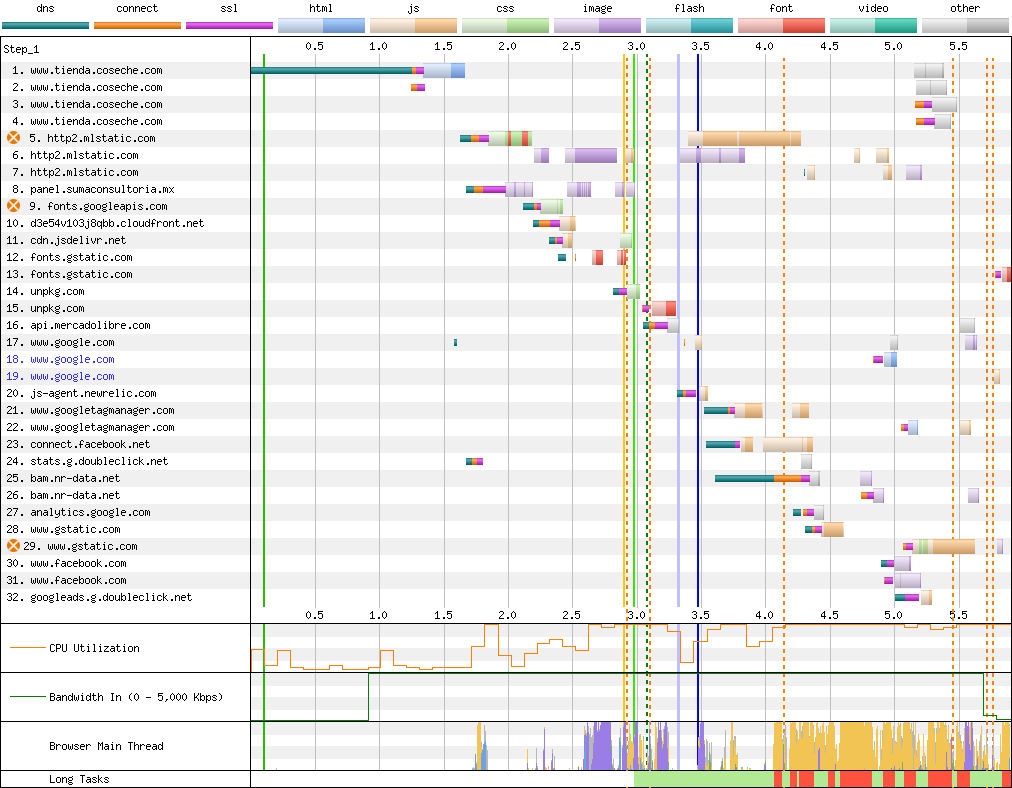The width and height of the screenshot is (1012, 788).
Task: Click the js-agent.newrelic.com request label
Action: [x=93, y=393]
